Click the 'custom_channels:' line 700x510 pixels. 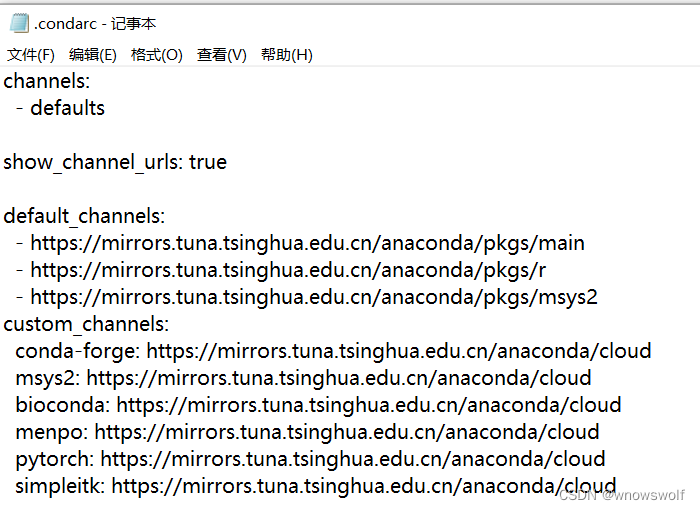click(86, 324)
